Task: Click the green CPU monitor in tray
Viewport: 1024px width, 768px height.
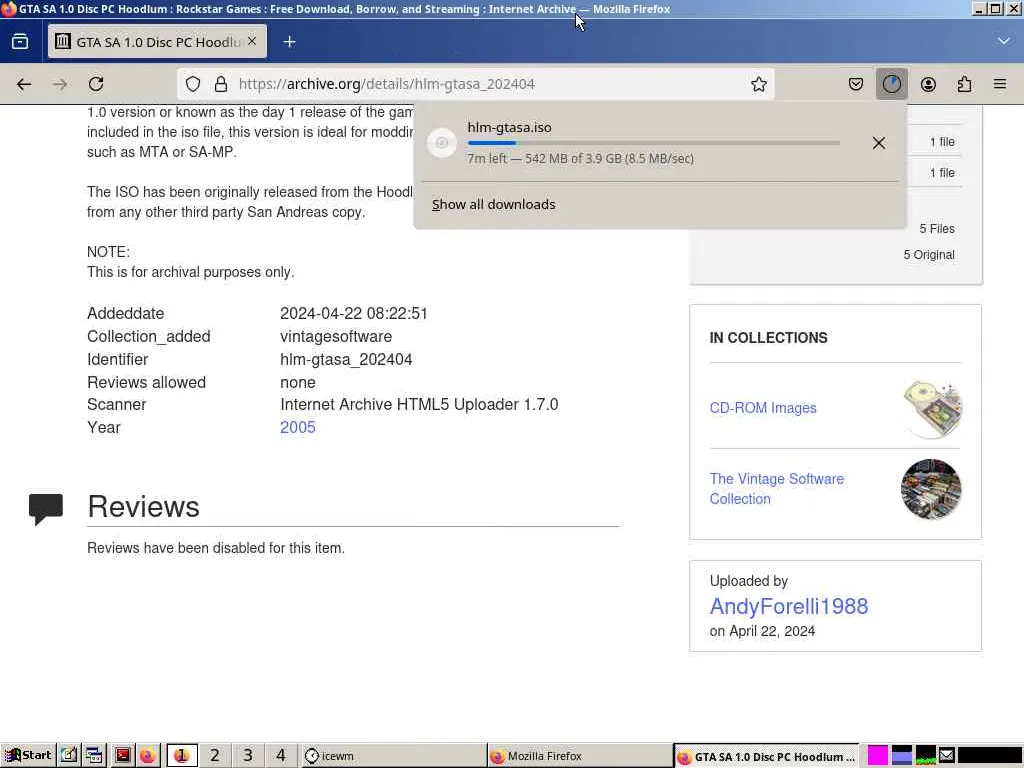Action: [x=925, y=756]
